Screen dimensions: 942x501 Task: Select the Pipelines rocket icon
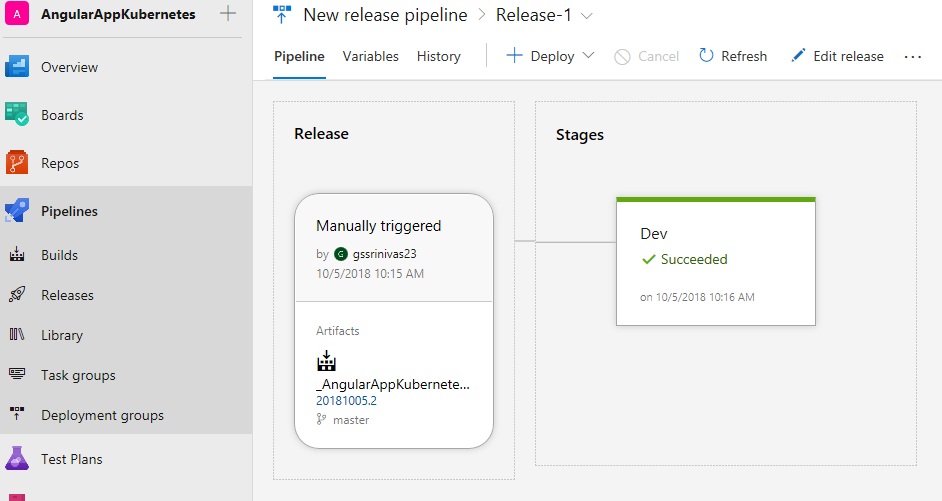pyautogui.click(x=17, y=211)
